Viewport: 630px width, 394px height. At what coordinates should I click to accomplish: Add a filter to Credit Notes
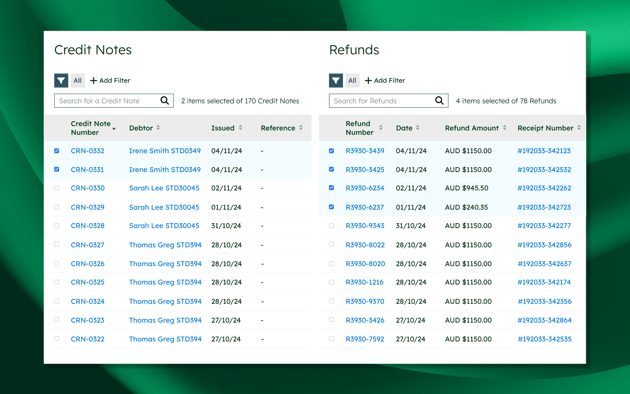[110, 80]
